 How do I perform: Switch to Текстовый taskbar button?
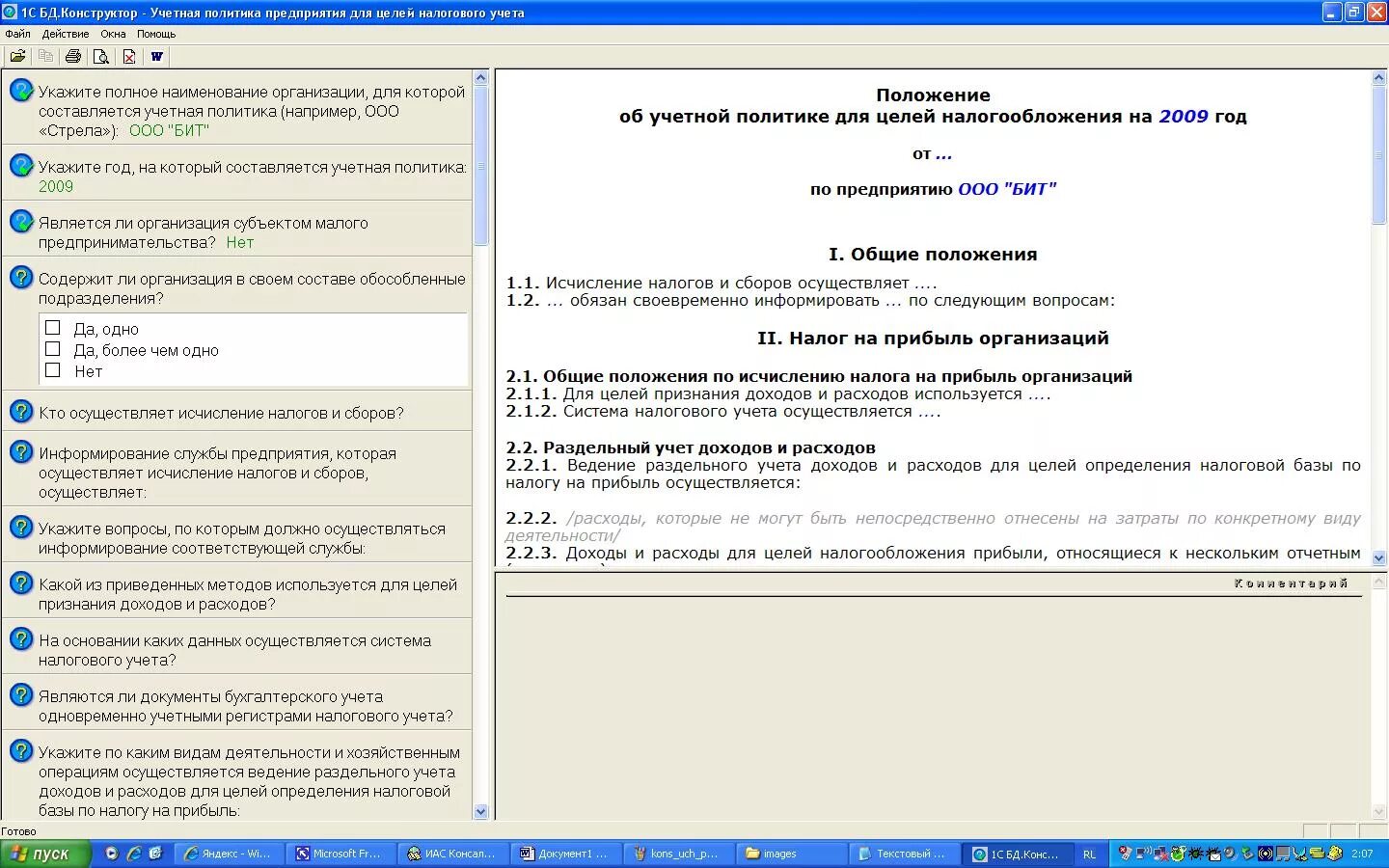(904, 854)
